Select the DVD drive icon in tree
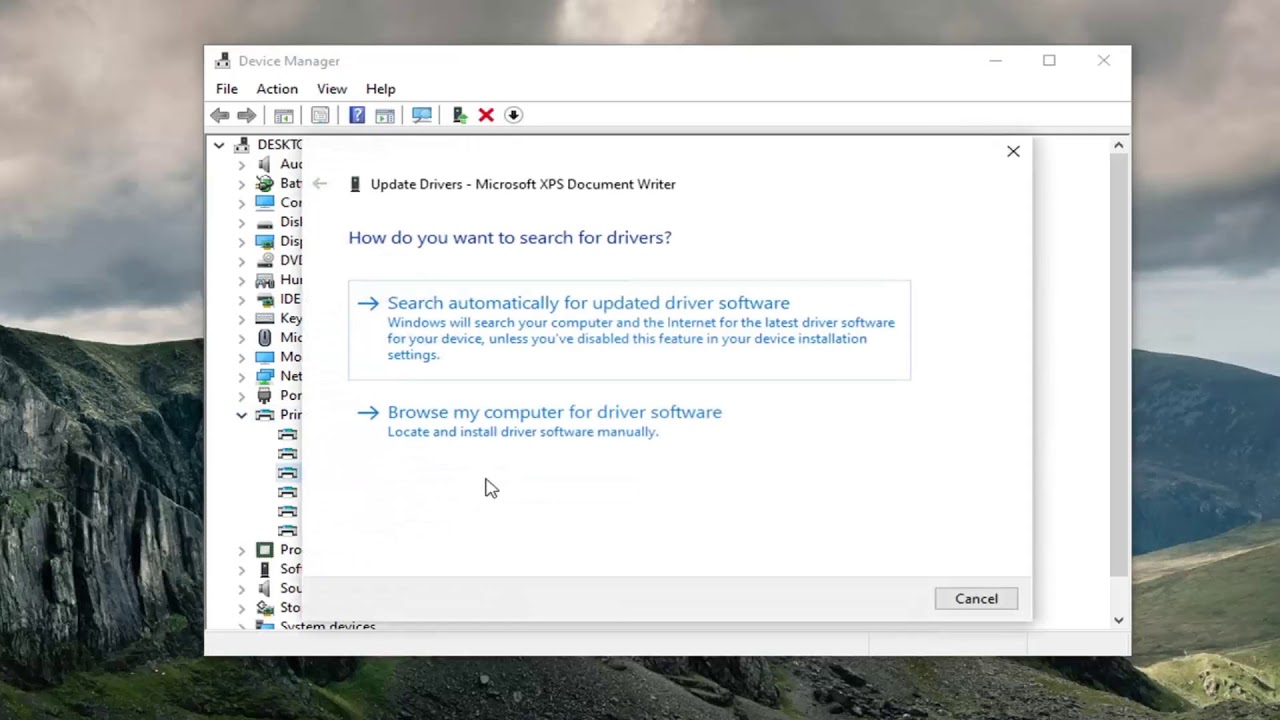The height and width of the screenshot is (720, 1280). 265,260
